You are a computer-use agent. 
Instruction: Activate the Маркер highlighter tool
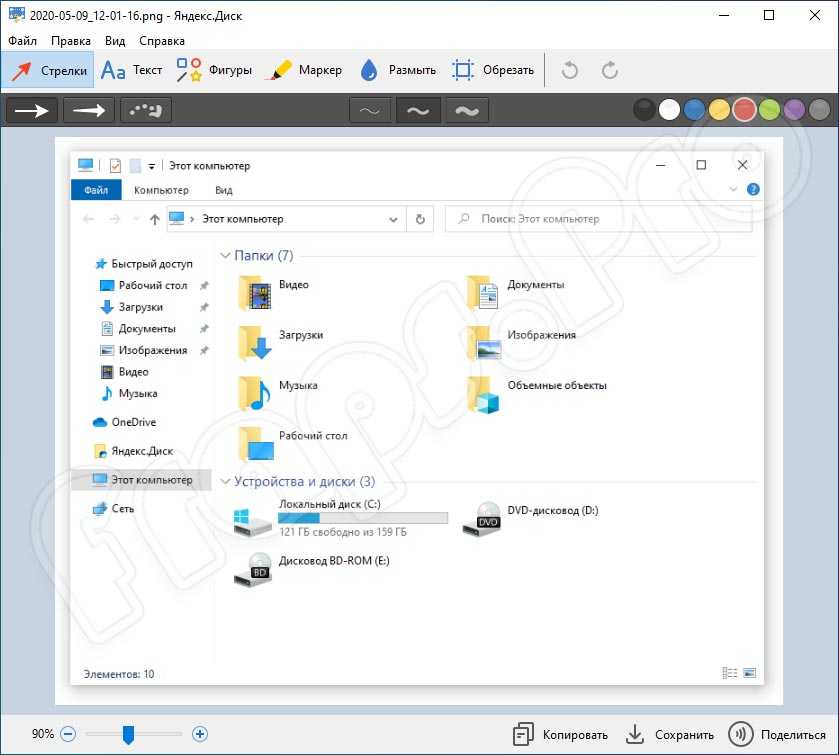click(x=306, y=70)
